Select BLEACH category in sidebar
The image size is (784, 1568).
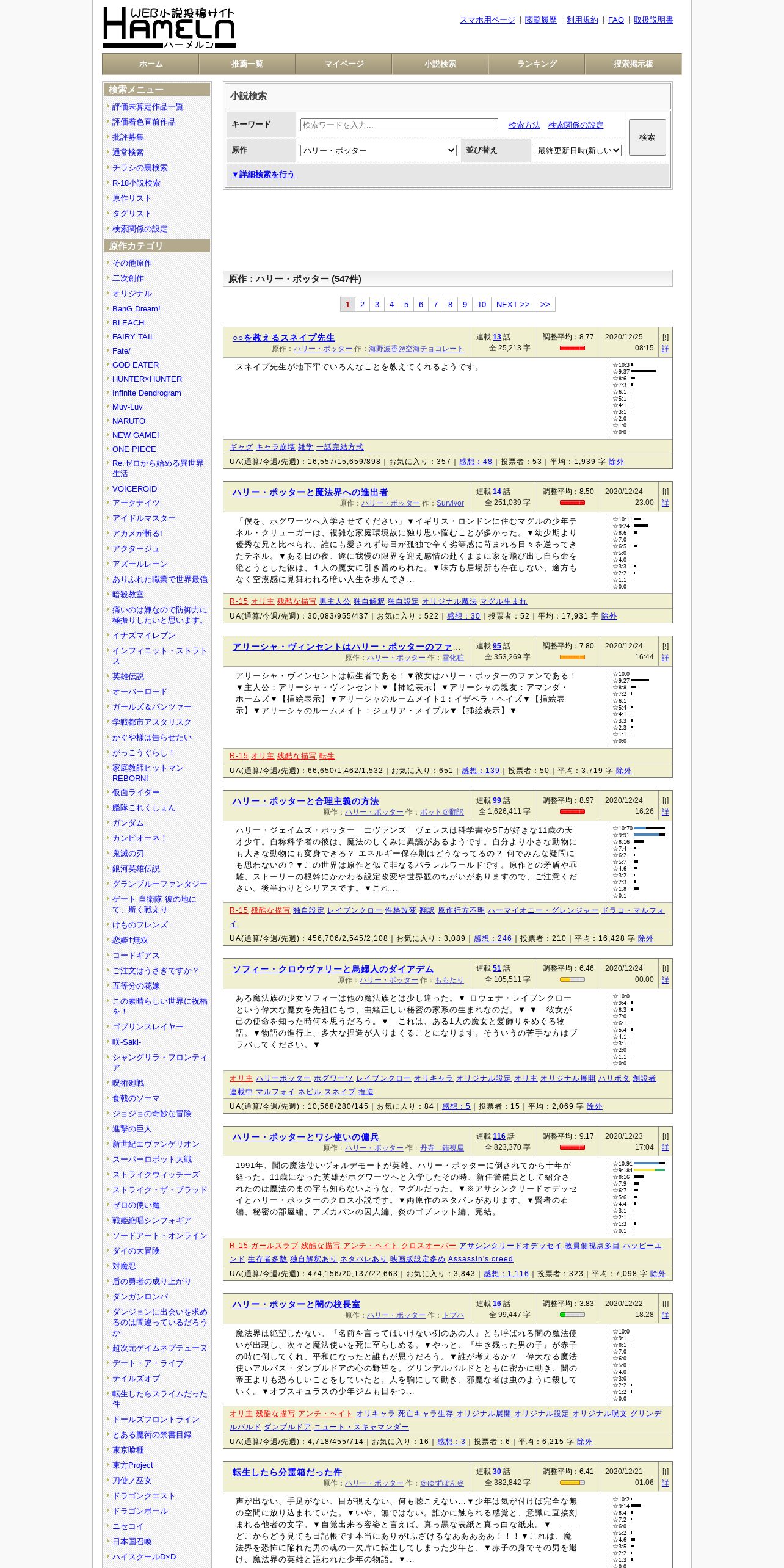coord(128,322)
